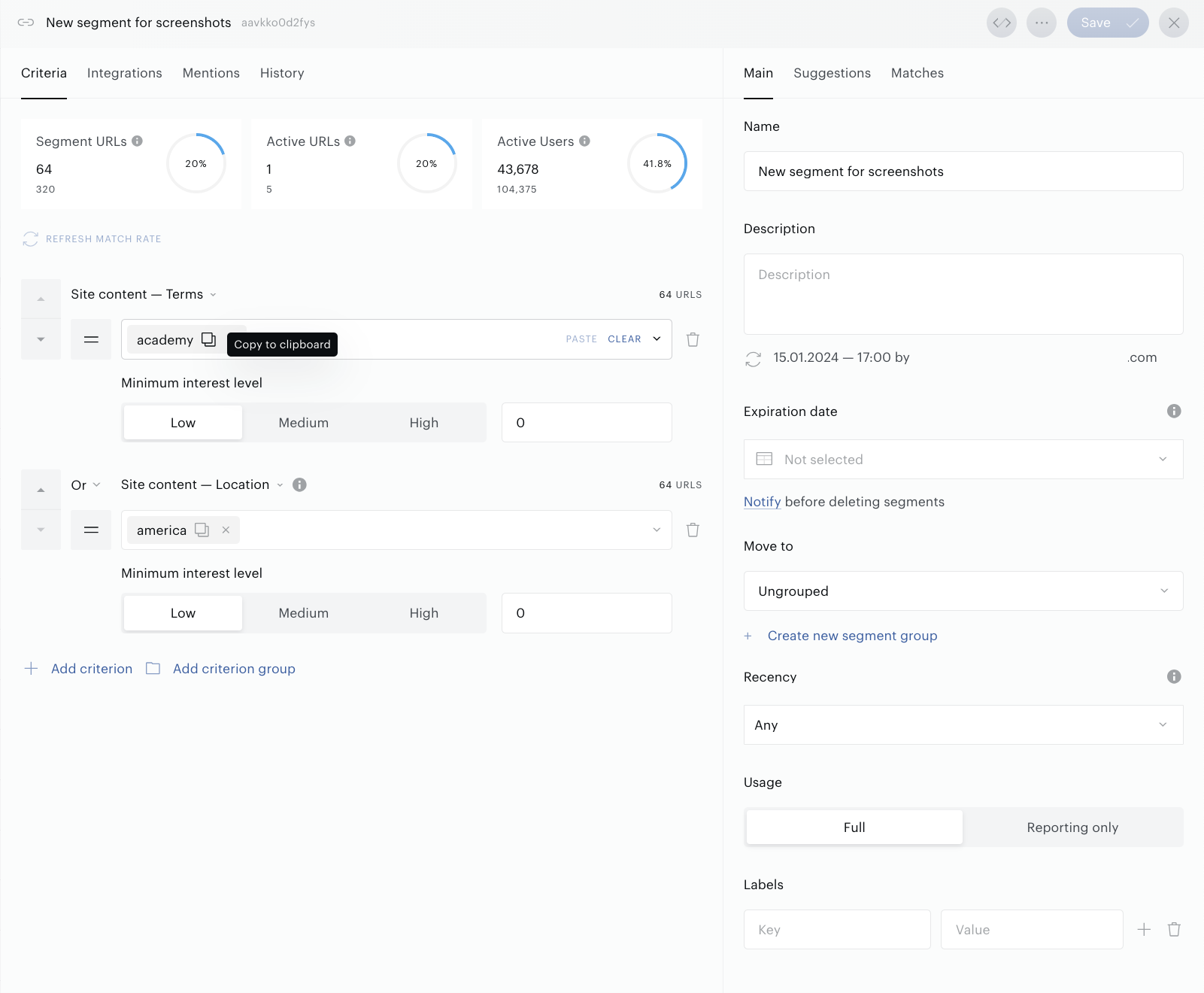Switch to the Integrations tab

point(125,73)
